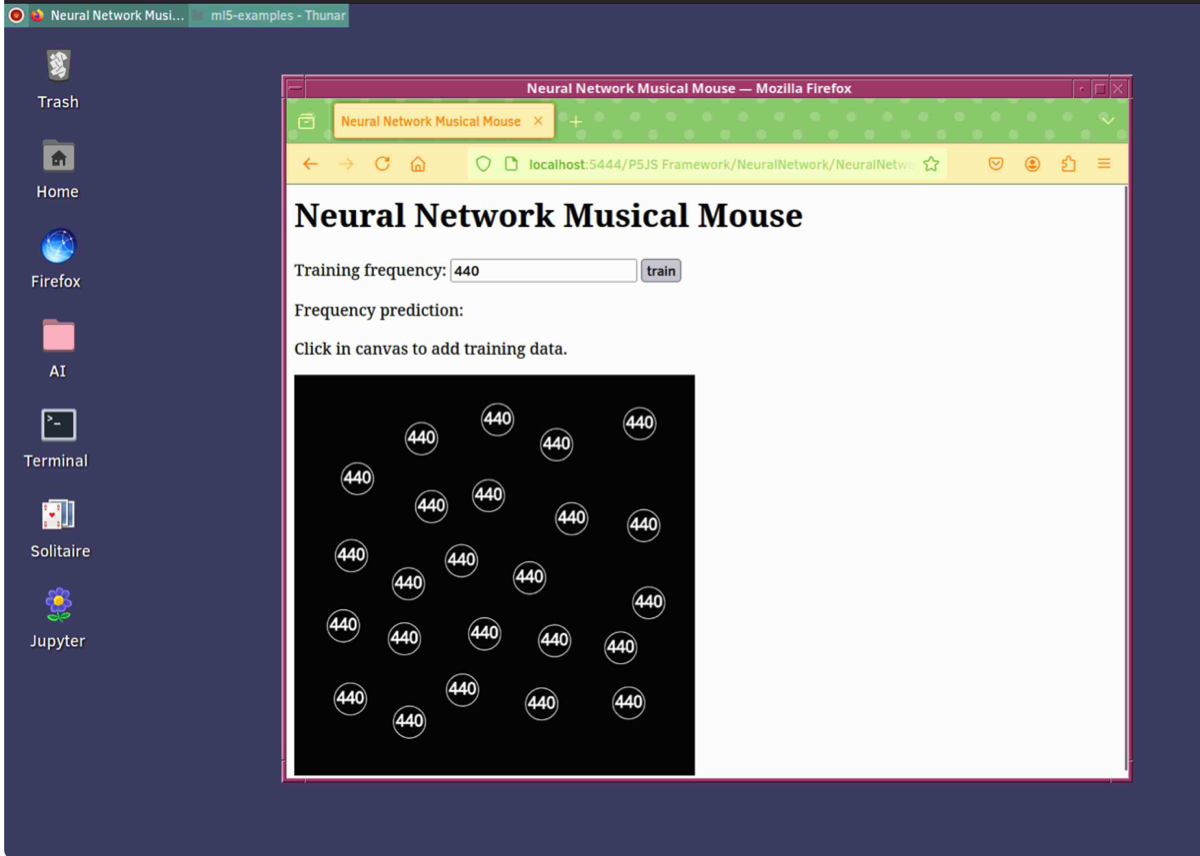The height and width of the screenshot is (856, 1200).
Task: Open the Firefox account icon
Action: point(1032,164)
